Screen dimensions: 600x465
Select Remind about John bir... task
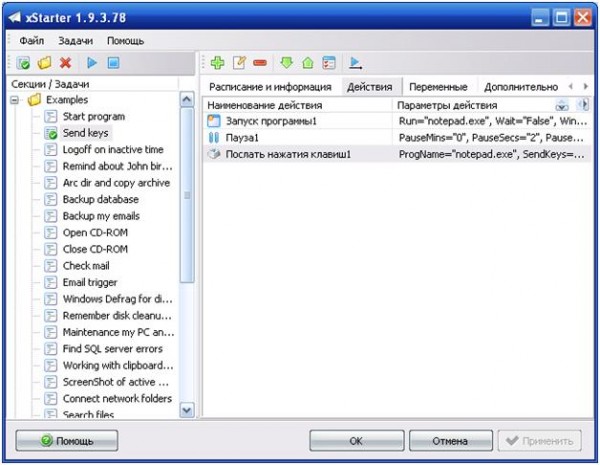point(117,166)
